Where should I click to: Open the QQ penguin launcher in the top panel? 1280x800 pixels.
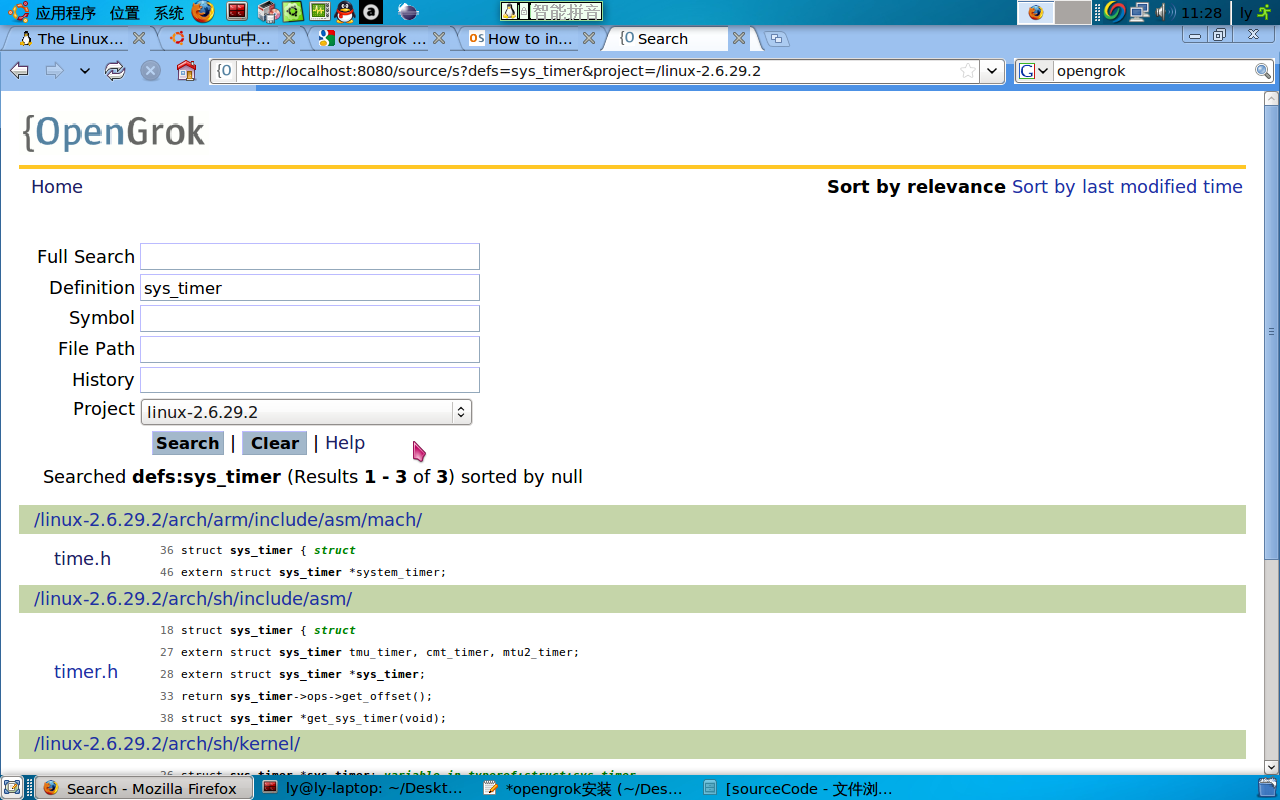pyautogui.click(x=344, y=12)
